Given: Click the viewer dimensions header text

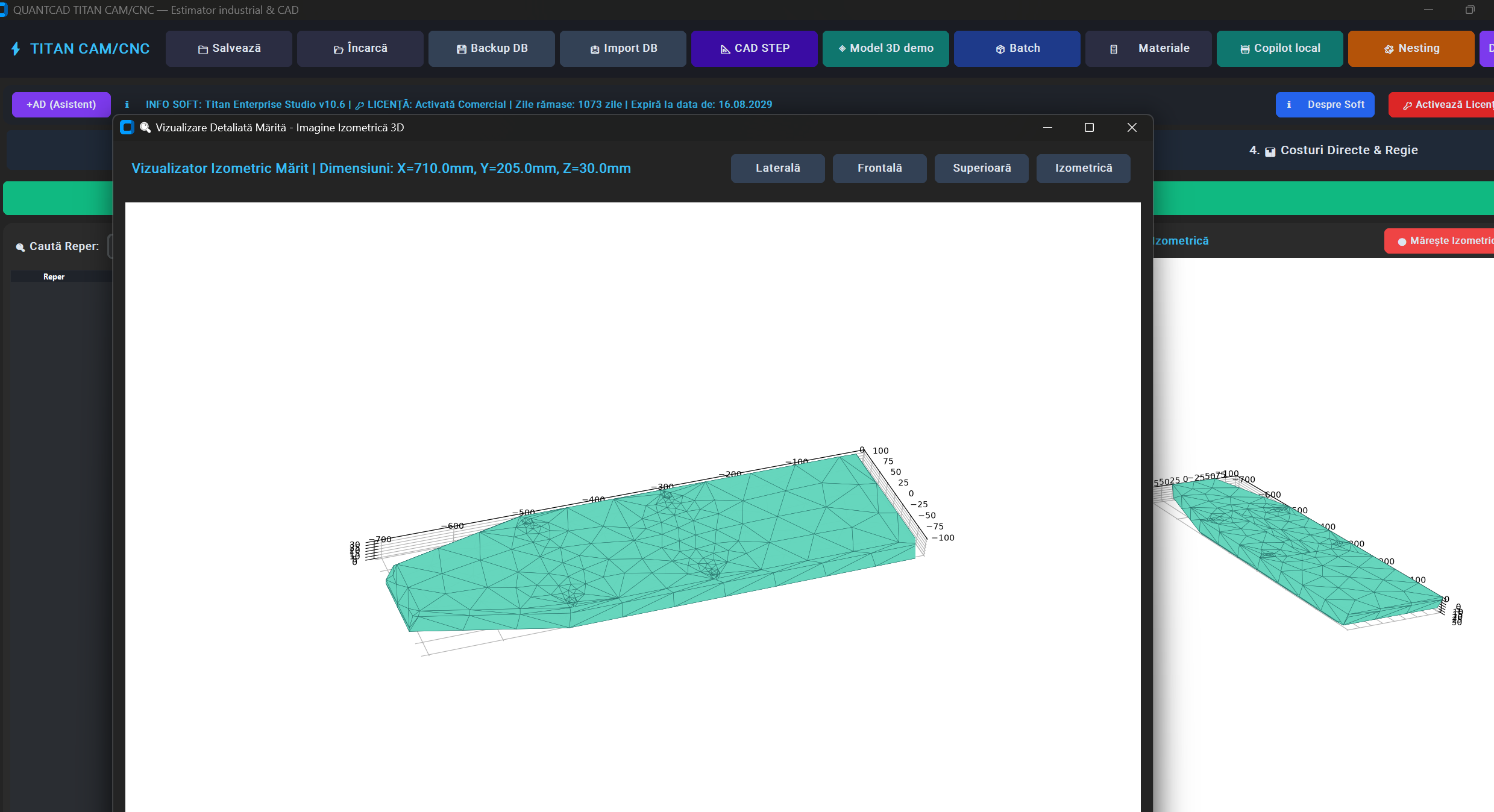Looking at the screenshot, I should pyautogui.click(x=381, y=169).
